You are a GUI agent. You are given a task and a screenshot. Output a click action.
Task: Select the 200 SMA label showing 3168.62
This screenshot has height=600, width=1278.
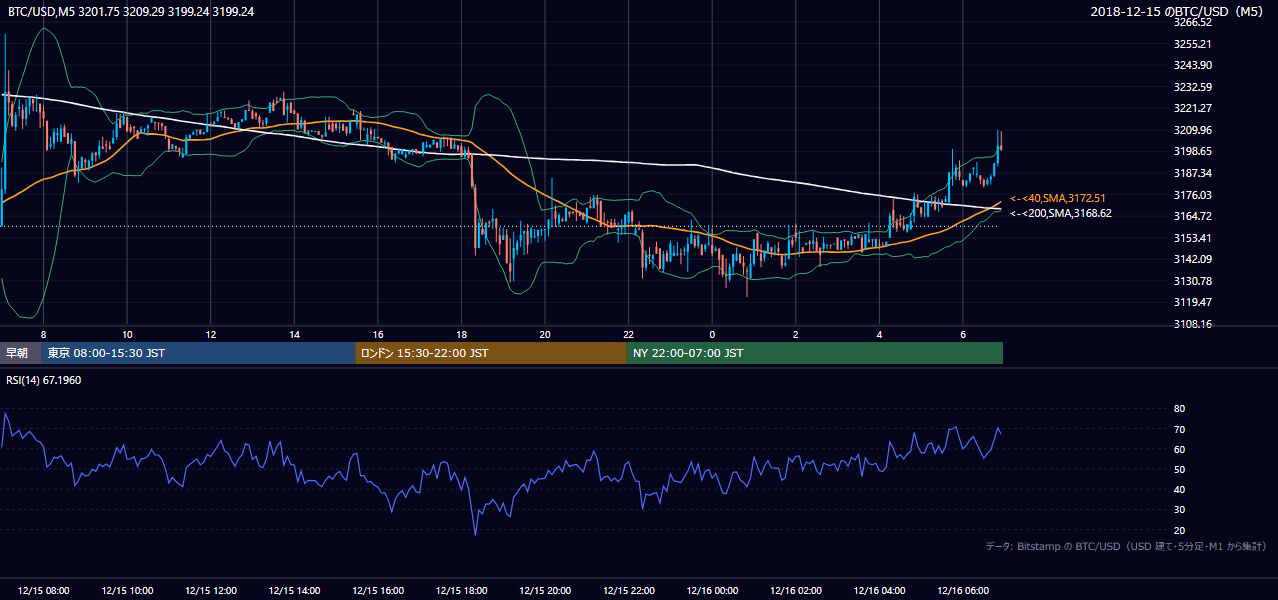coord(1060,213)
